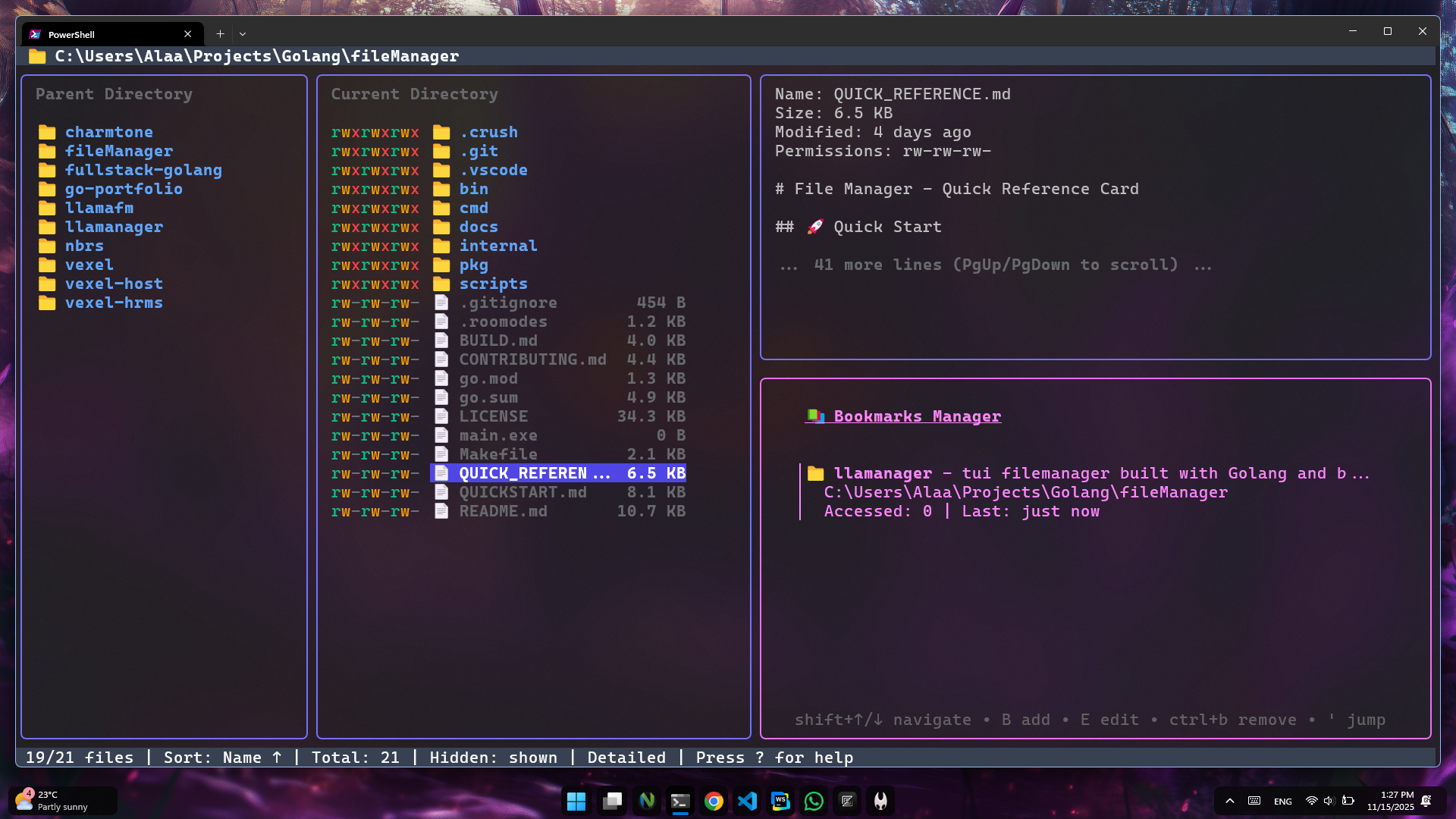Open Google Chrome from the taskbar

click(x=714, y=801)
